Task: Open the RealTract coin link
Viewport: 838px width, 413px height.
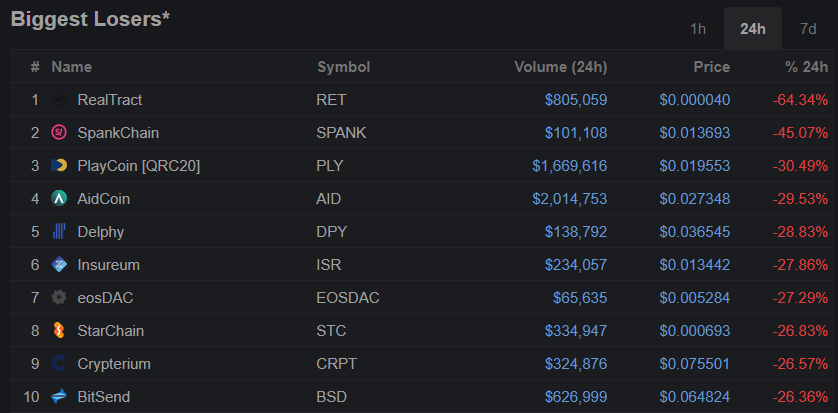Action: (109, 100)
